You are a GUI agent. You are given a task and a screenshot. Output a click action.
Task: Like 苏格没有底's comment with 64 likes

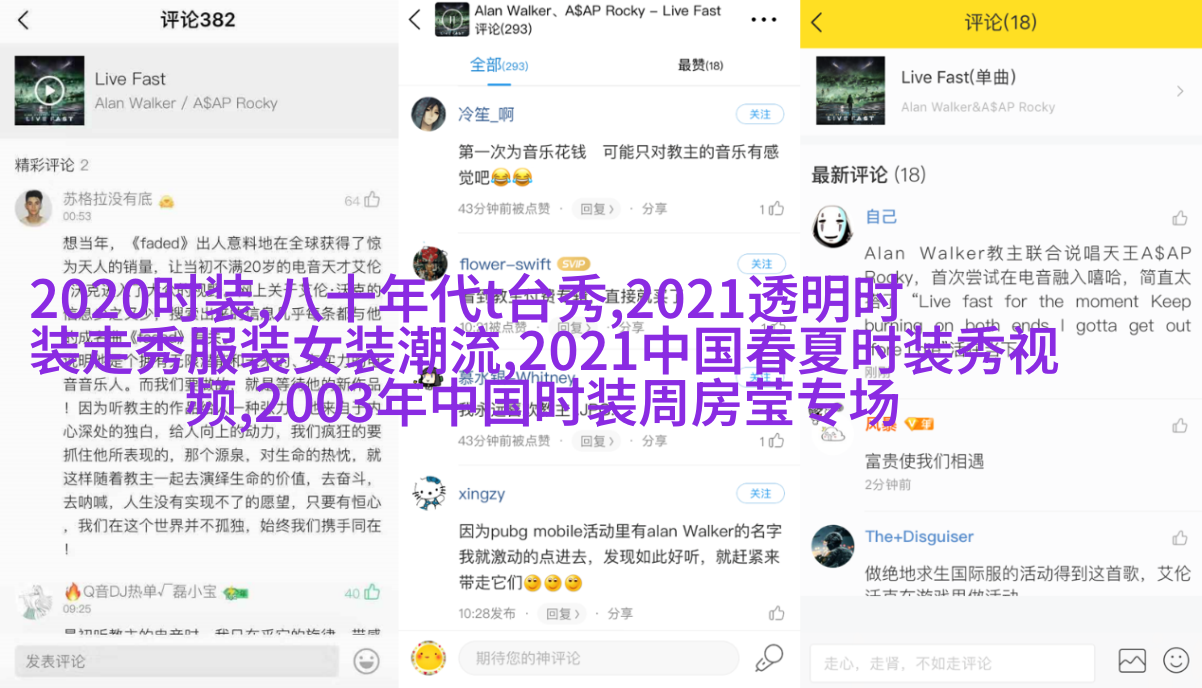pos(372,200)
